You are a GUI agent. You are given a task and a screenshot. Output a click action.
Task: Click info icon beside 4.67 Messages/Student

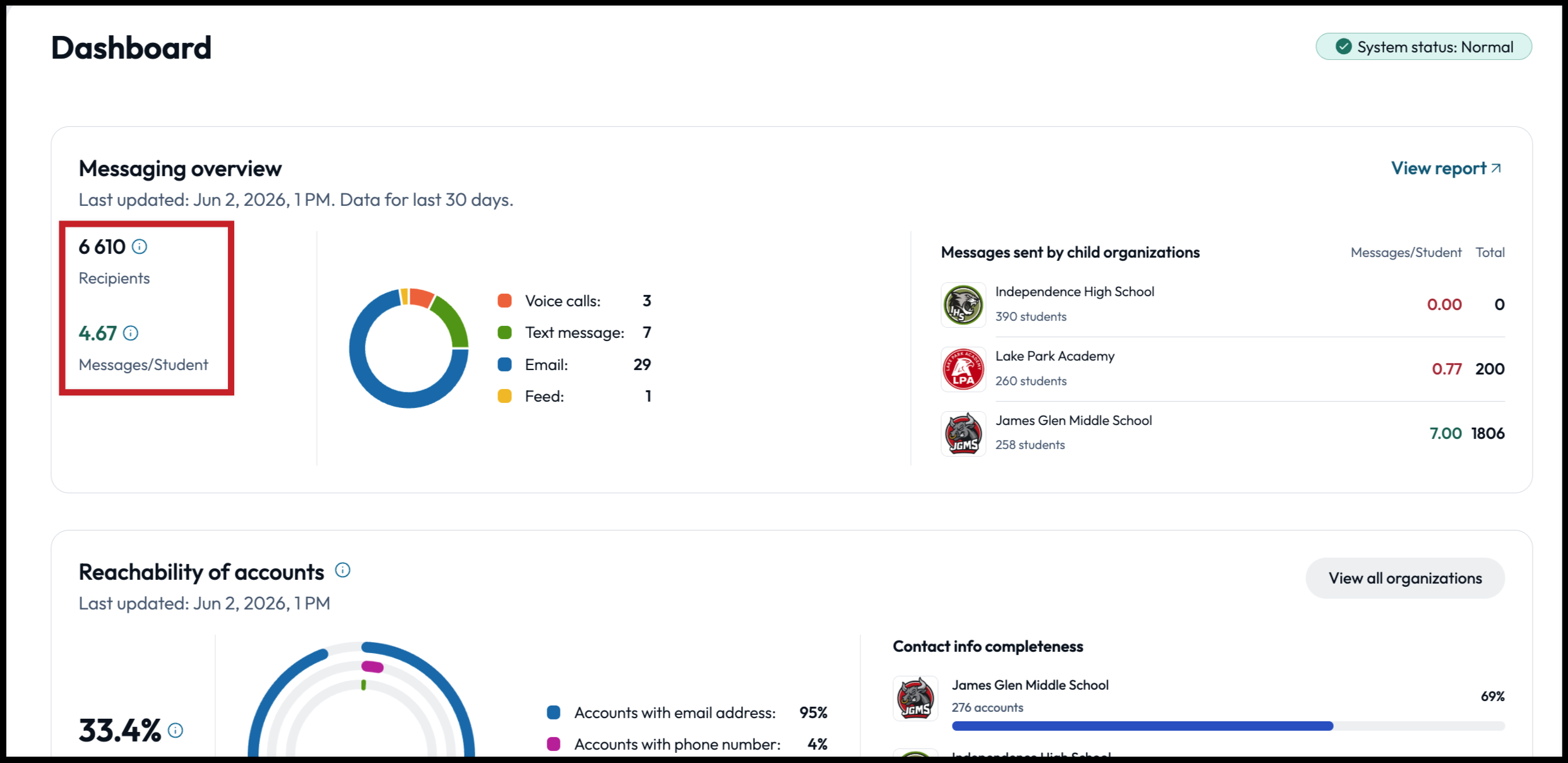pos(131,333)
